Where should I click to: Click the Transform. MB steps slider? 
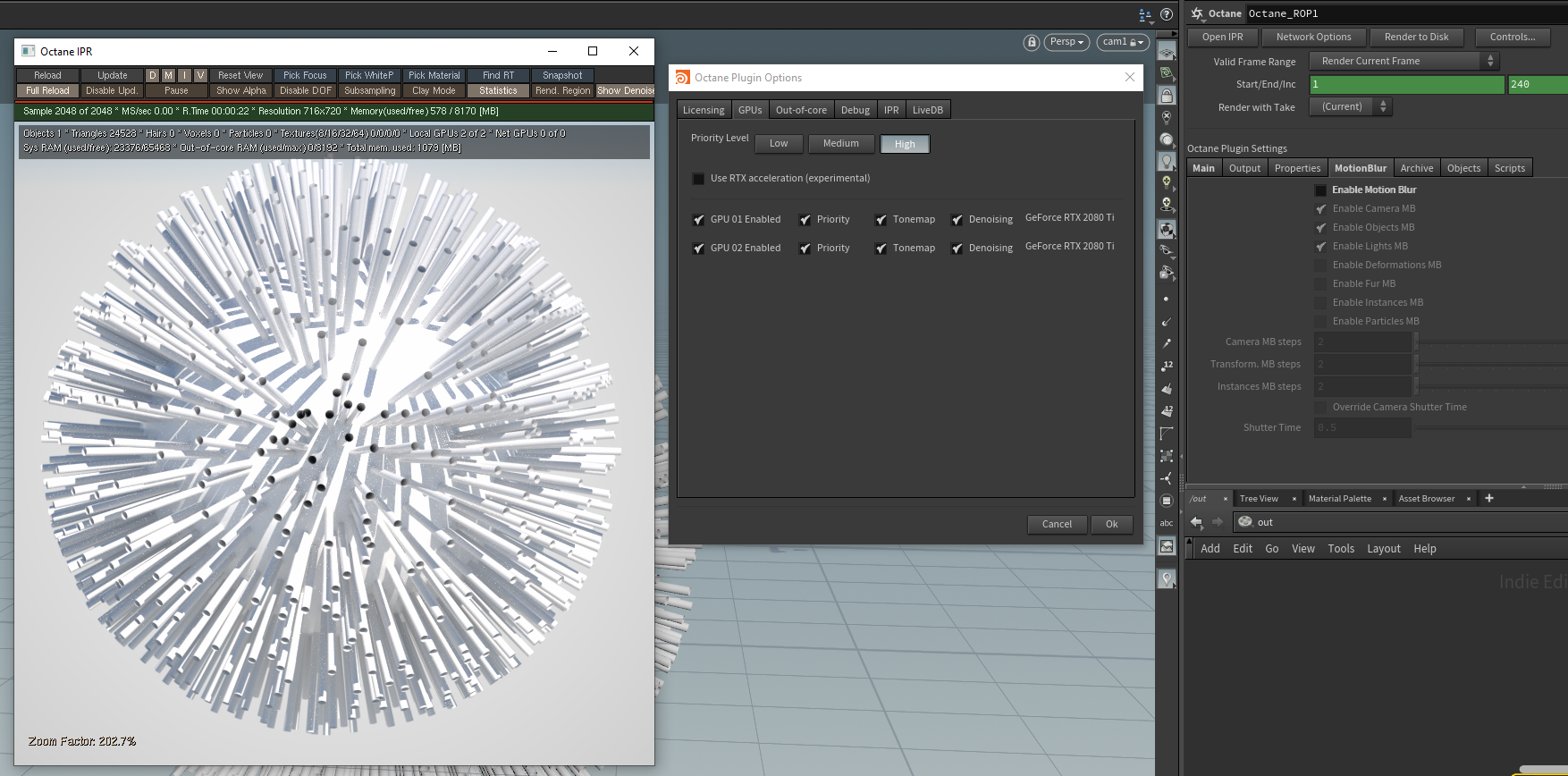tap(1493, 364)
